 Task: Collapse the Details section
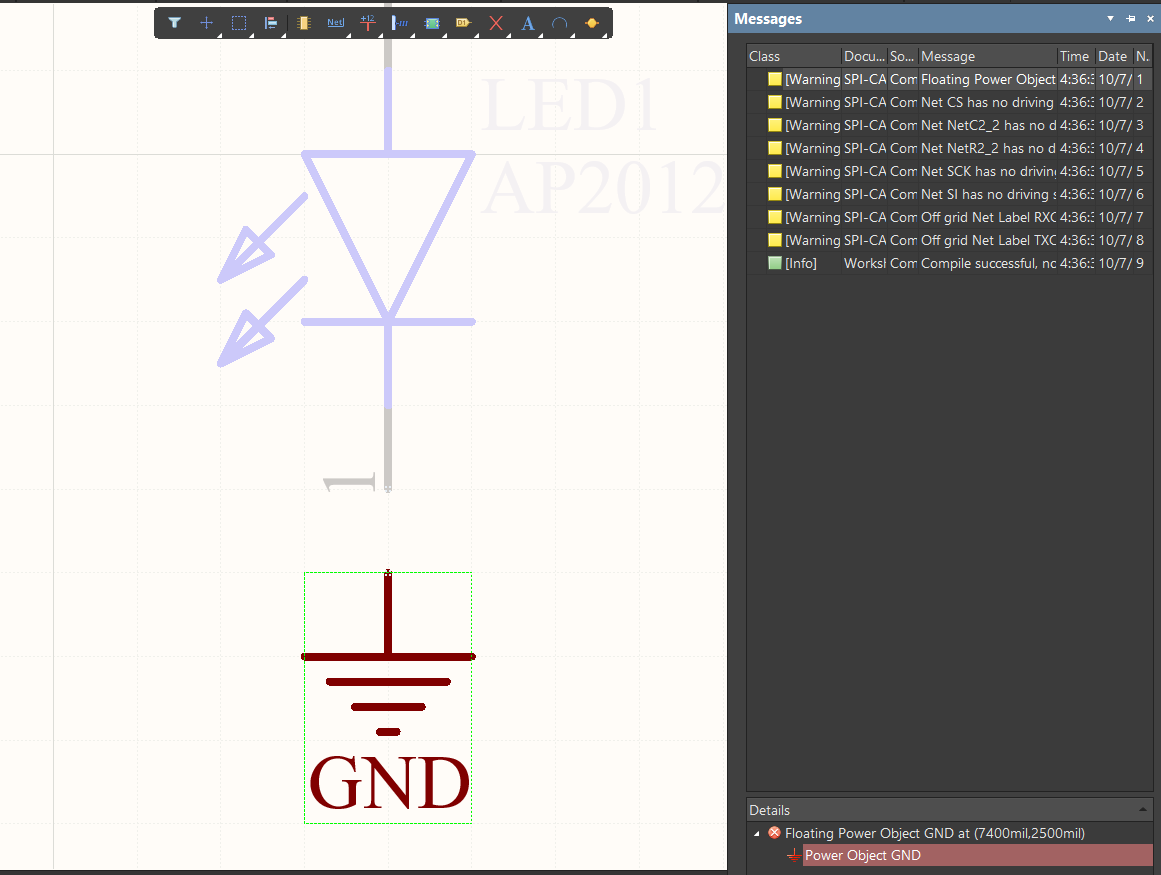click(x=1142, y=810)
